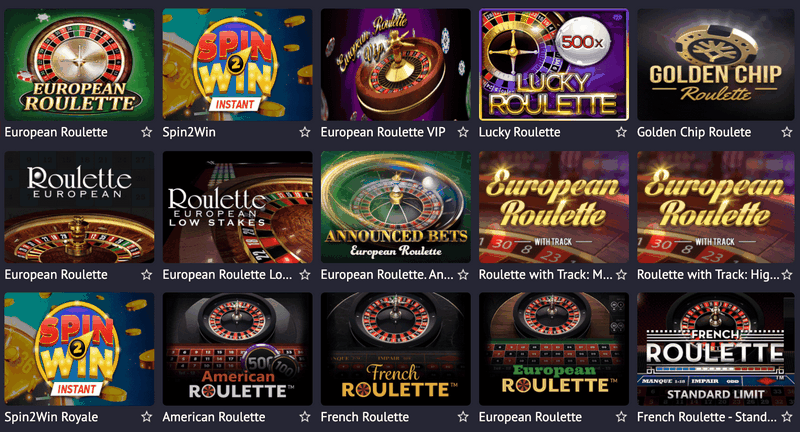This screenshot has width=800, height=432.
Task: Toggle star for French Roulette Standard Limit
Action: pos(787,417)
